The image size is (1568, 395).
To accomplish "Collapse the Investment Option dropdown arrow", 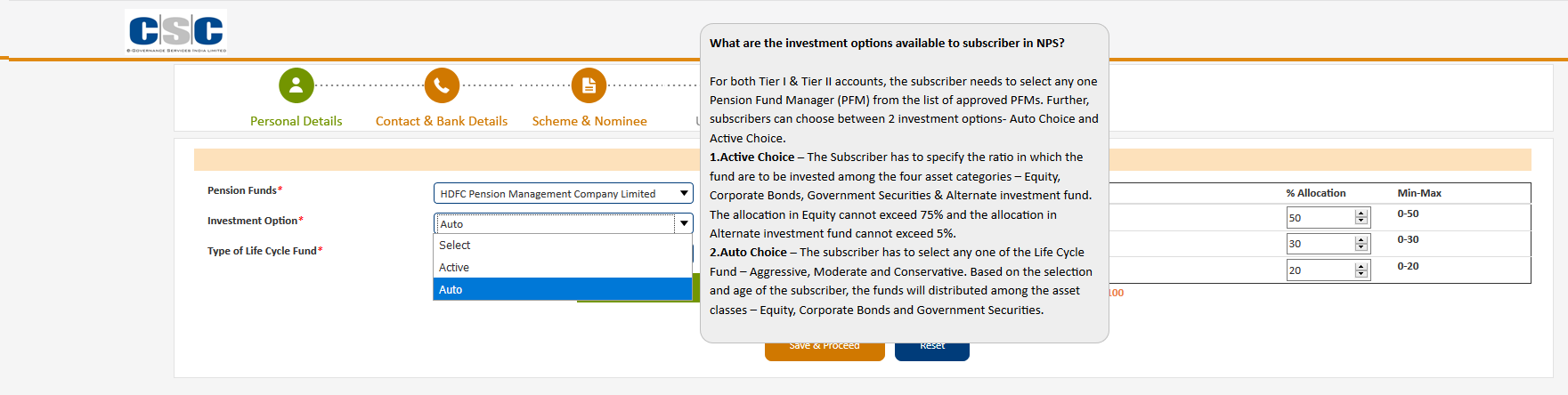I will 684,223.
